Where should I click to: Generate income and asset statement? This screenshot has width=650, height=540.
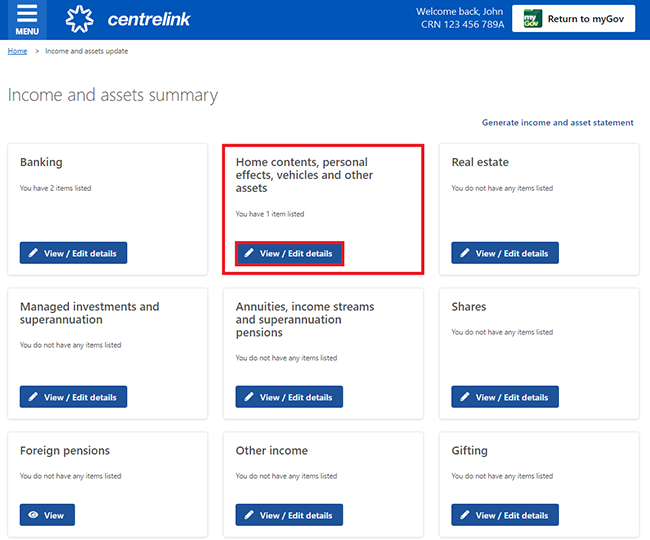click(558, 123)
